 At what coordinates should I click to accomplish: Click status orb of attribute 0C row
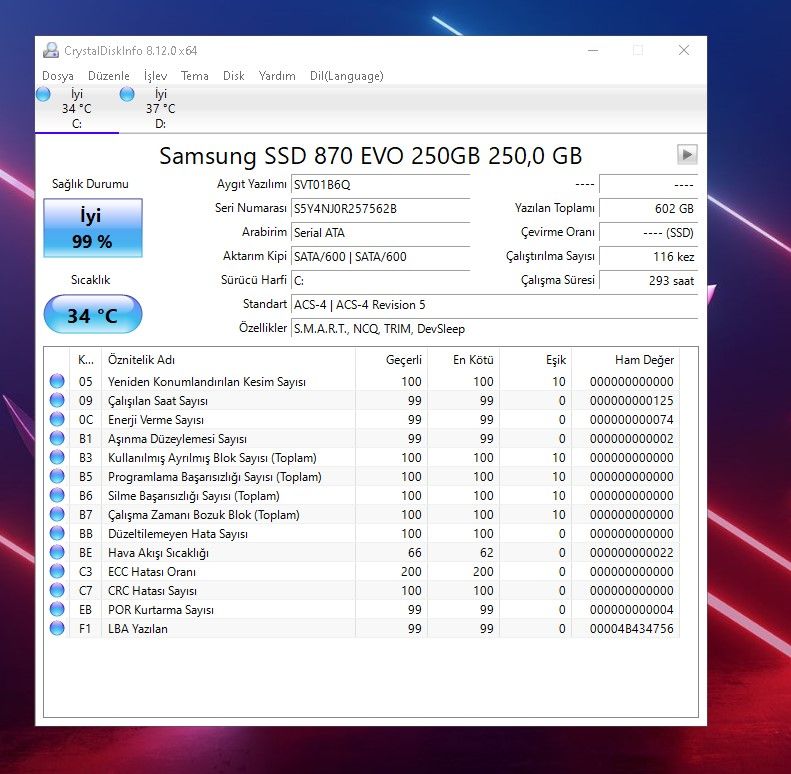(57, 419)
